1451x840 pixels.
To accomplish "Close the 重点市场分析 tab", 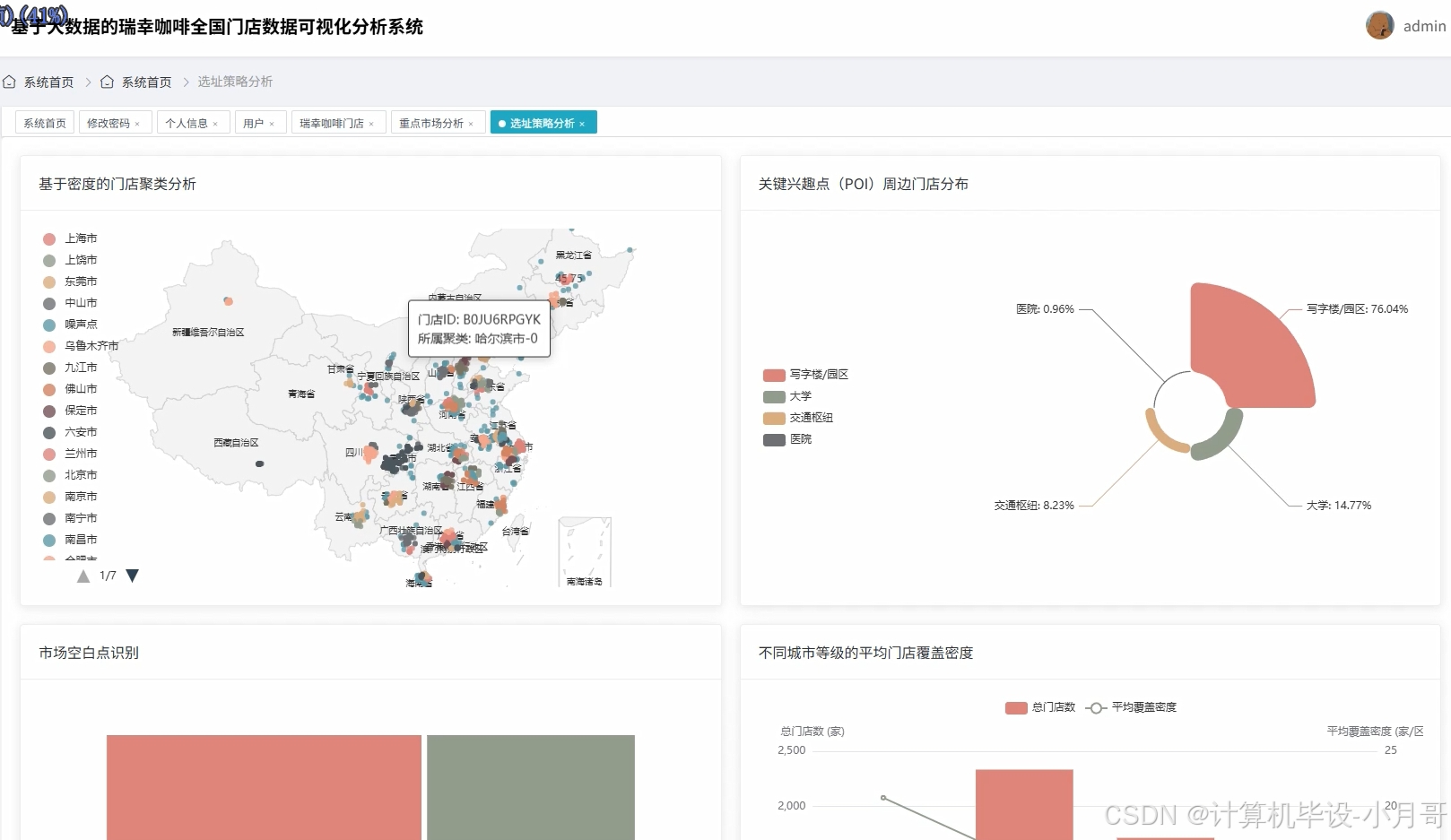I will [x=471, y=124].
